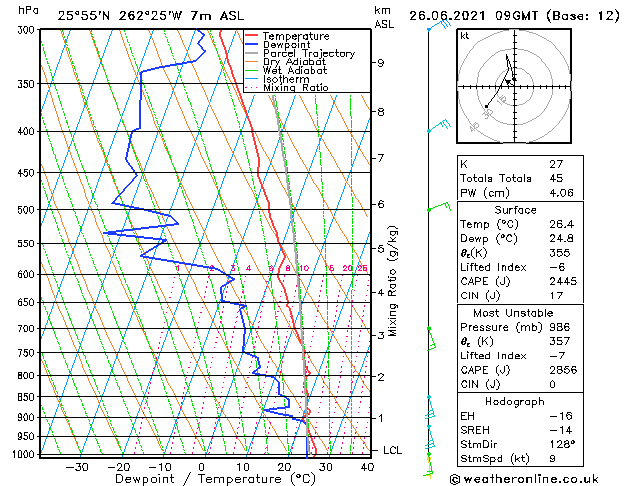Click the Pressure (mb) value 986
Viewport: 629px width, 486px height.
(x=560, y=327)
